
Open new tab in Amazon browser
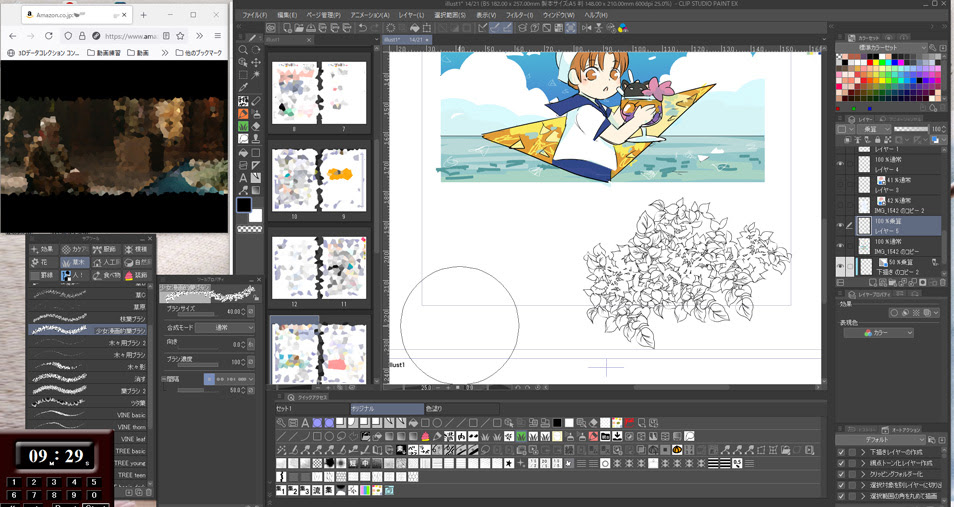(x=144, y=15)
